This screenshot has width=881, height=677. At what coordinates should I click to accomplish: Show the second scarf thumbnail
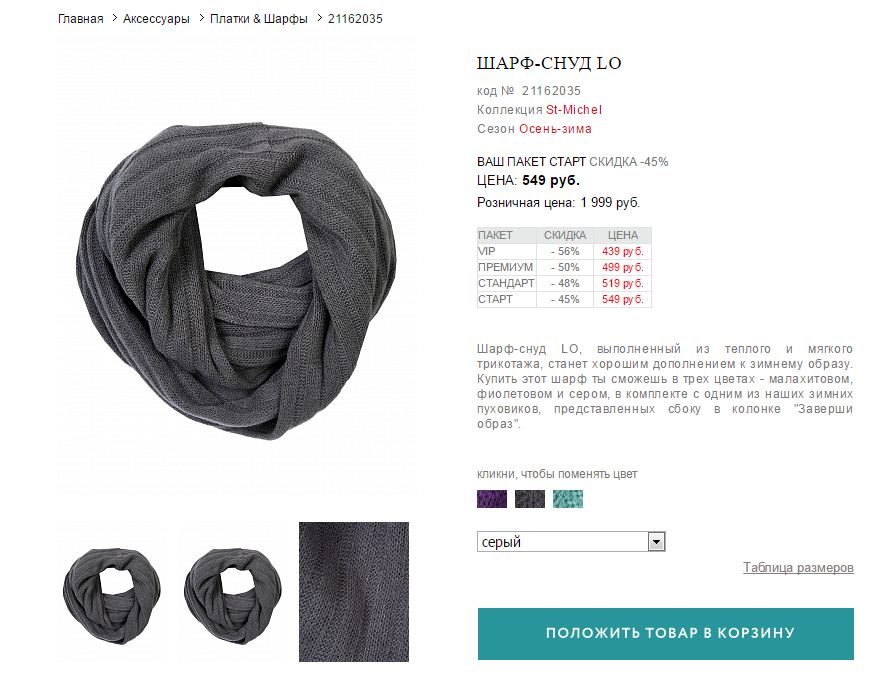pyautogui.click(x=233, y=596)
